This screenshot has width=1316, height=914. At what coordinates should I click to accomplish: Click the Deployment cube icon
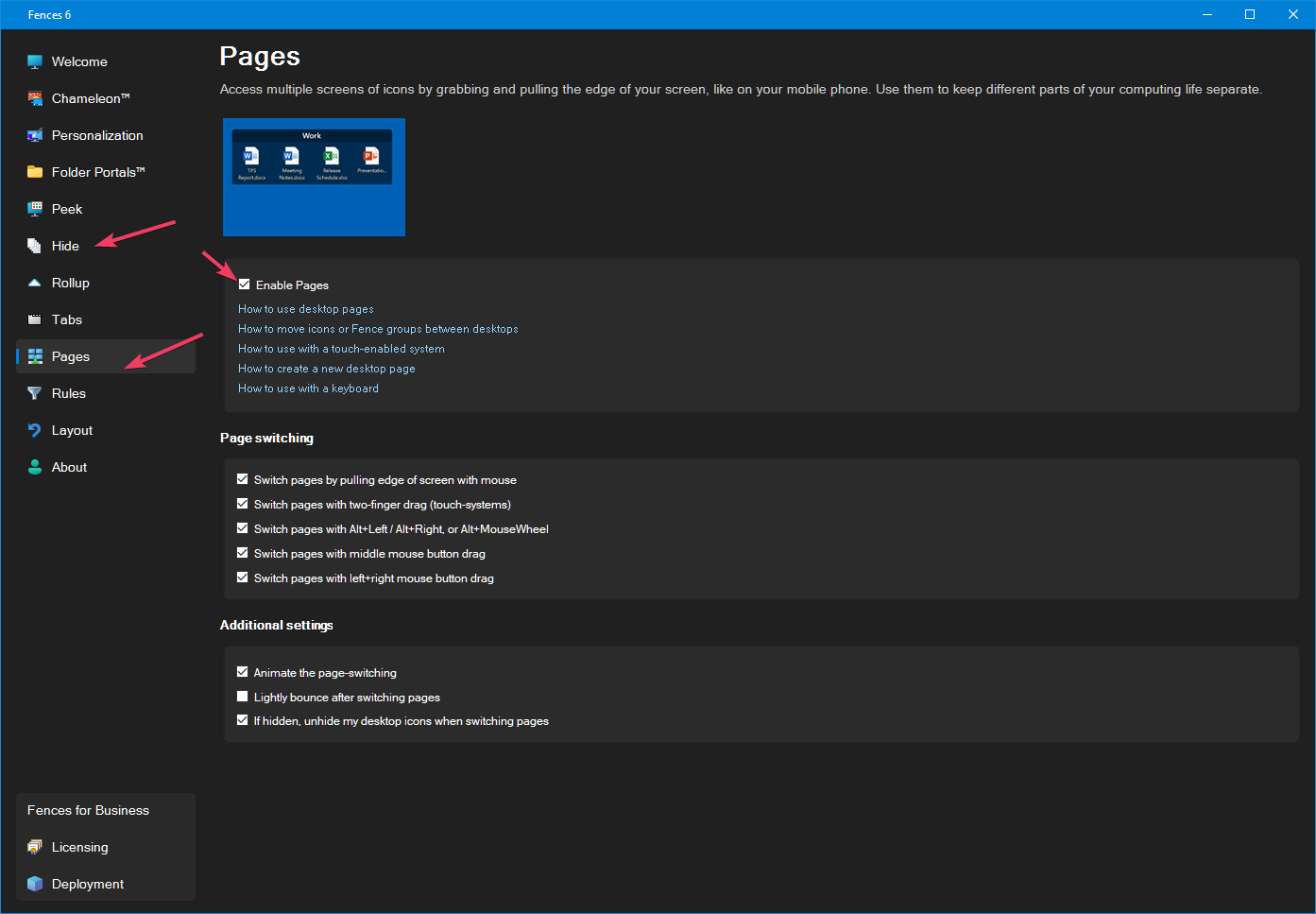pyautogui.click(x=35, y=884)
